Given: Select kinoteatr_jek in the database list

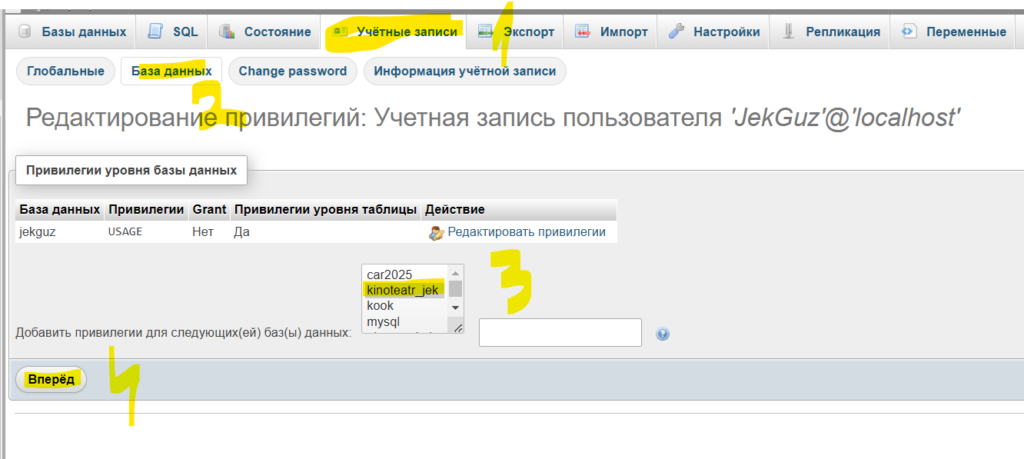Looking at the screenshot, I should [403, 290].
